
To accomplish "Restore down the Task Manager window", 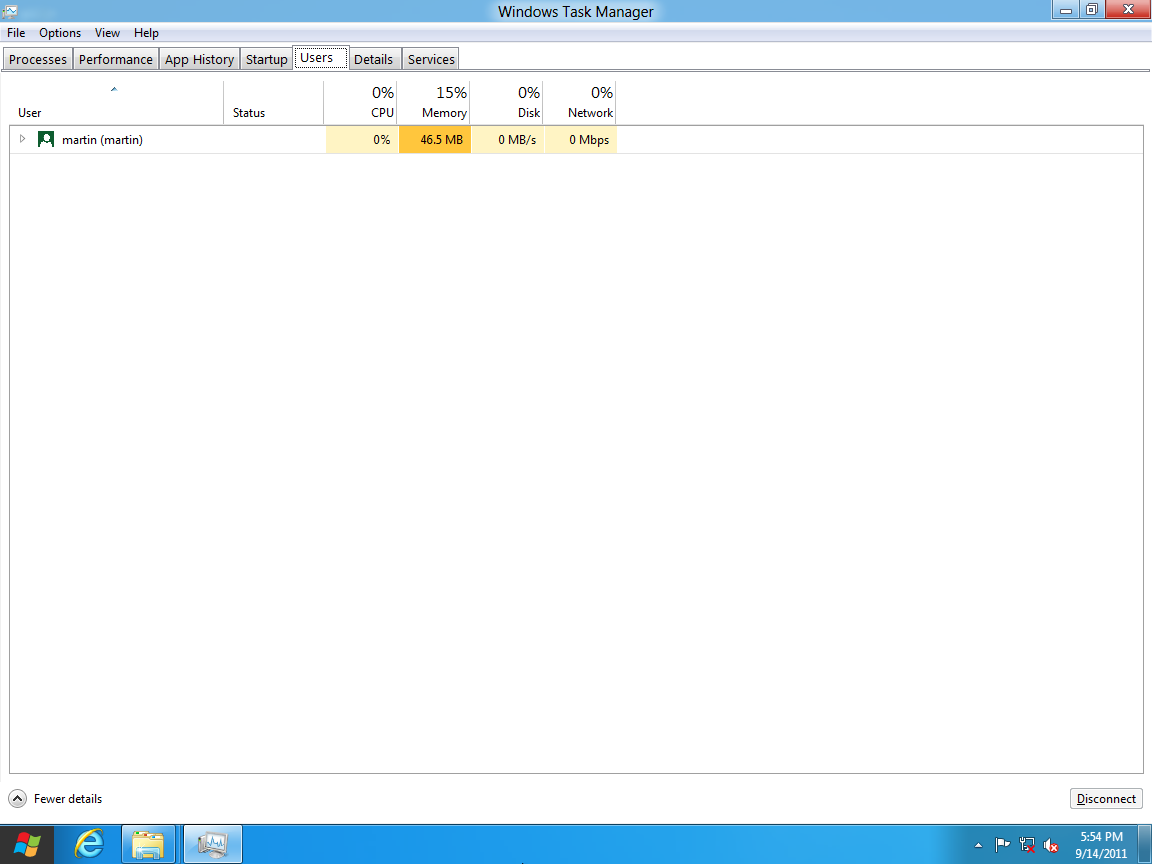I will (x=1092, y=9).
